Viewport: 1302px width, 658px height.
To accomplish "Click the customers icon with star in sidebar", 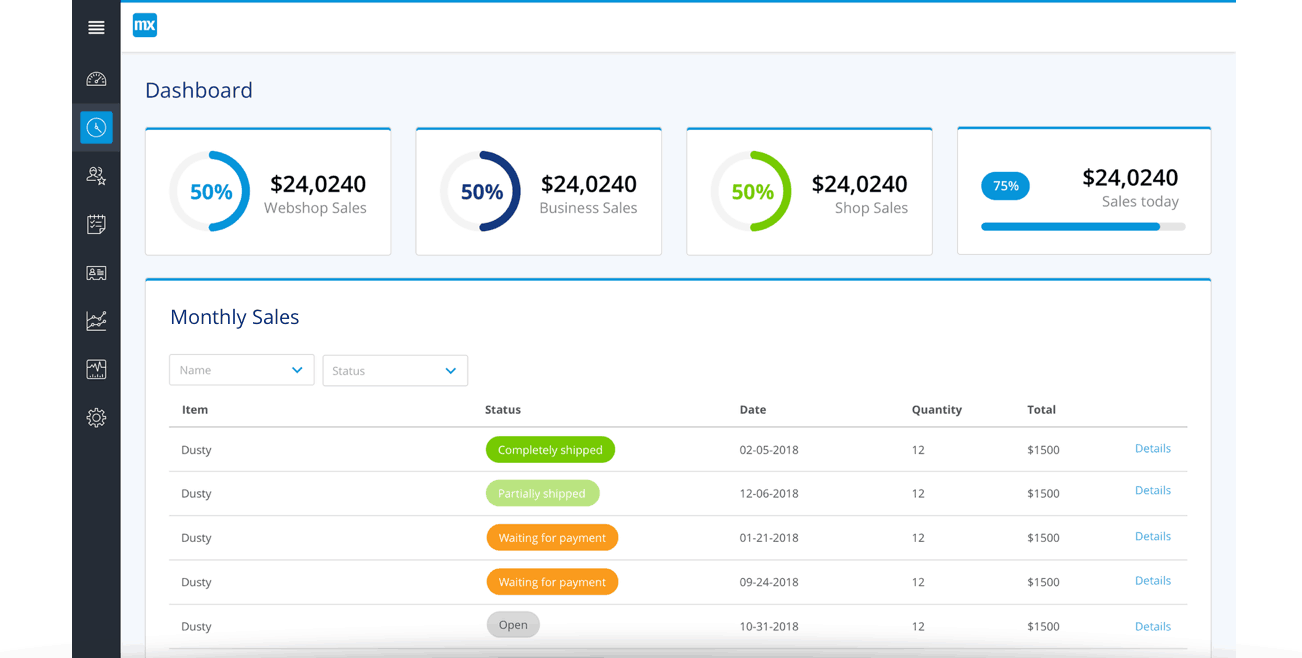I will 96,175.
